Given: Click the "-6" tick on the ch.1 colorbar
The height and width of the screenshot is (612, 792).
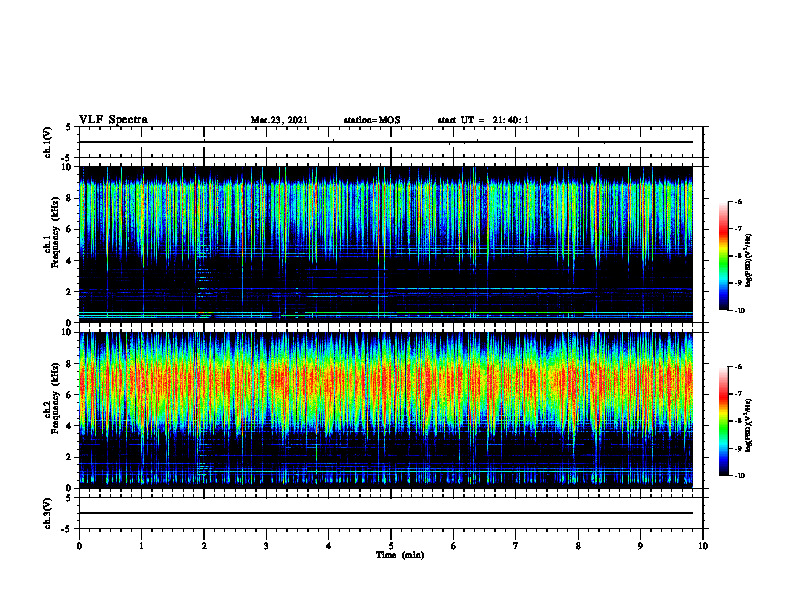Looking at the screenshot, I should 738,201.
